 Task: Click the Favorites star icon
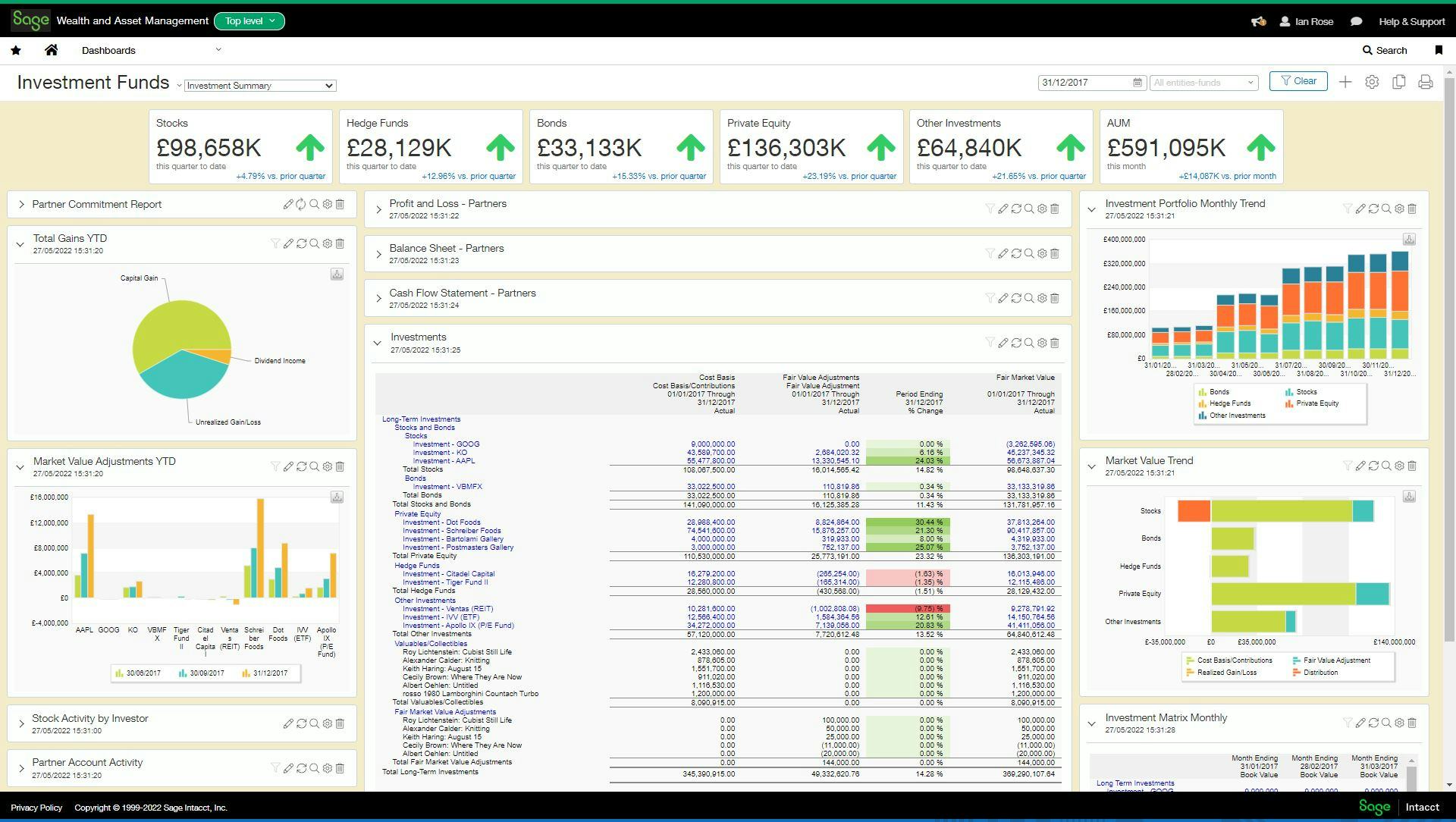pos(16,51)
